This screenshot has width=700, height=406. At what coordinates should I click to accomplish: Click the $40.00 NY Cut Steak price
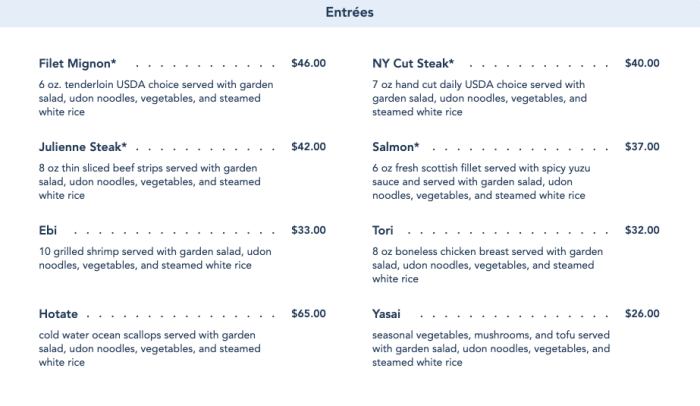(642, 63)
